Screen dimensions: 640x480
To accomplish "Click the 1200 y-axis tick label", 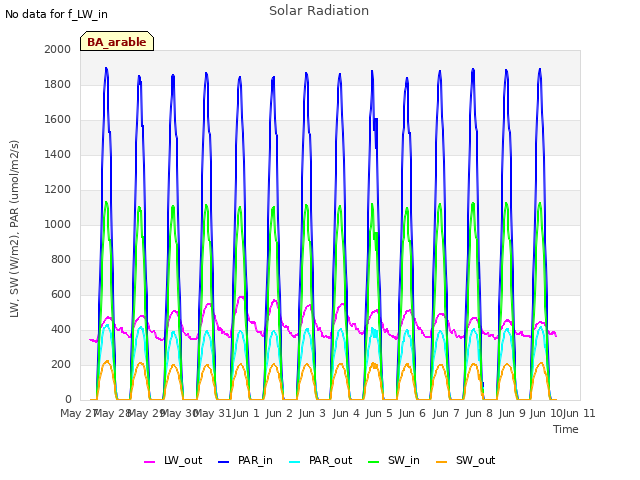I will click(x=58, y=189).
